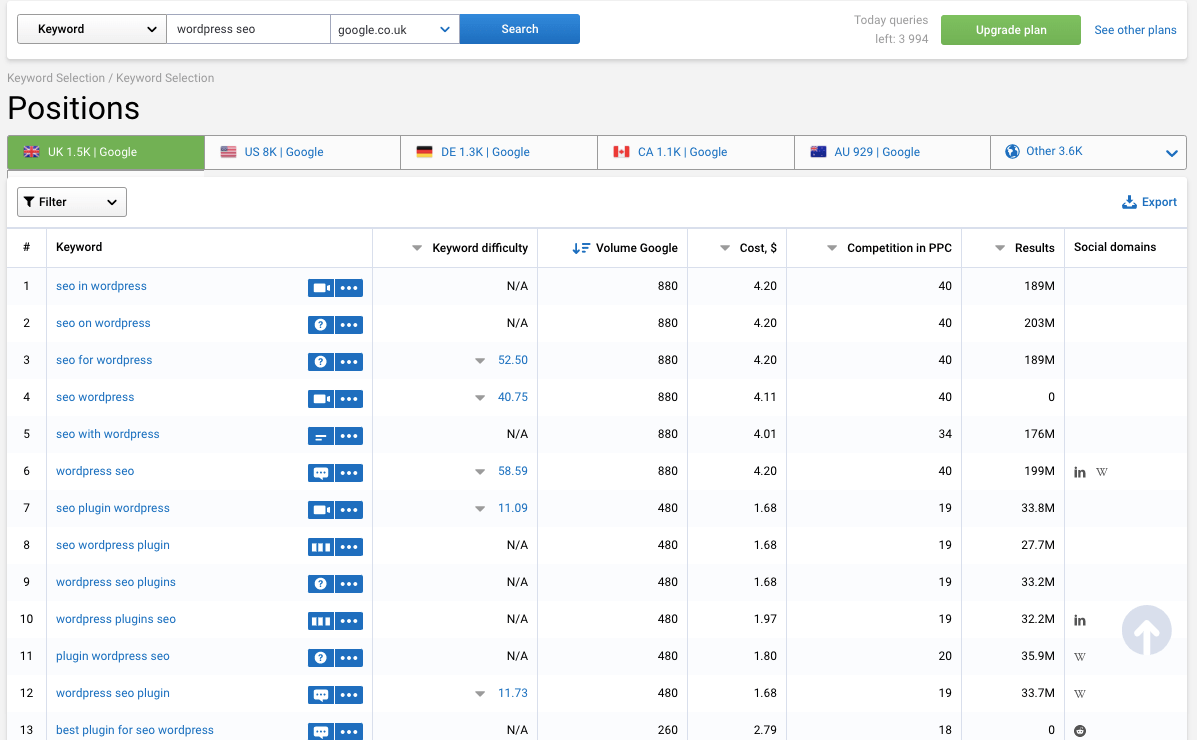The height and width of the screenshot is (740, 1197).
Task: Open the google.co.uk search engine dropdown
Action: coord(395,29)
